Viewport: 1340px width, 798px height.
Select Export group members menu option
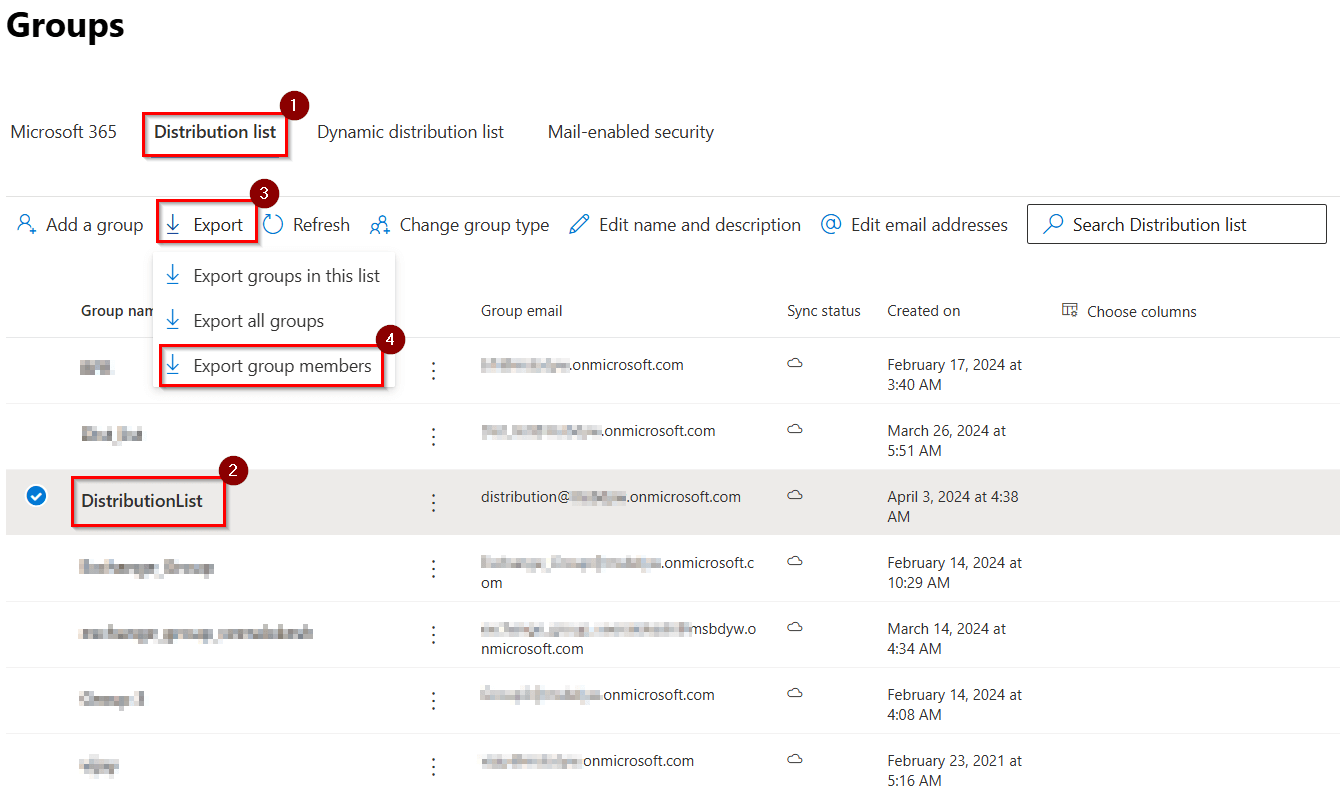281,366
